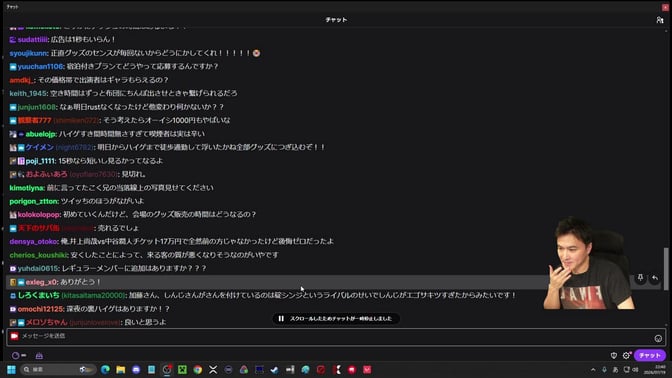Reply to the exleg_x0 message with the arrow icon
The image size is (672, 378).
655,278
